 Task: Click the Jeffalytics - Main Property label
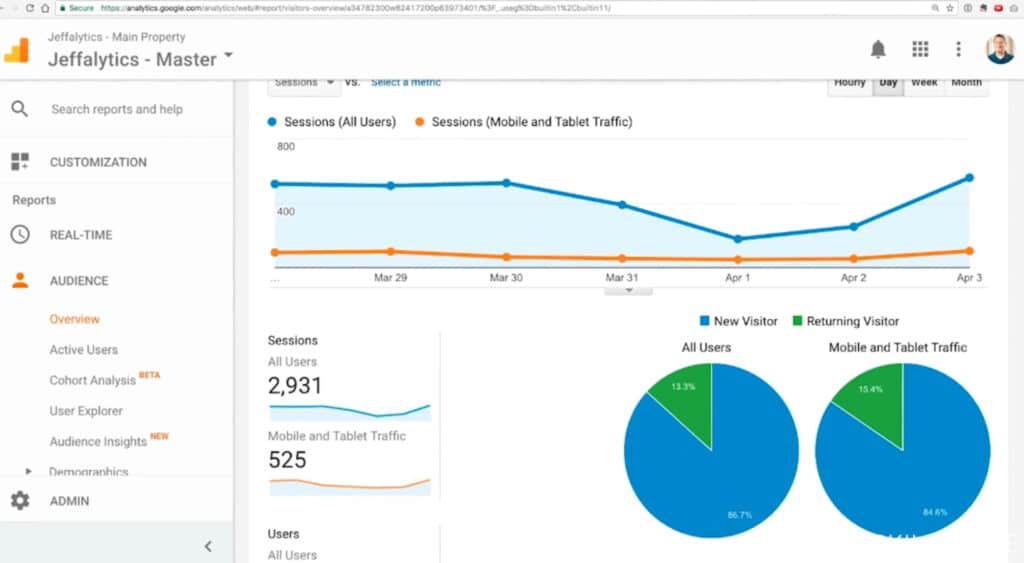tap(116, 37)
